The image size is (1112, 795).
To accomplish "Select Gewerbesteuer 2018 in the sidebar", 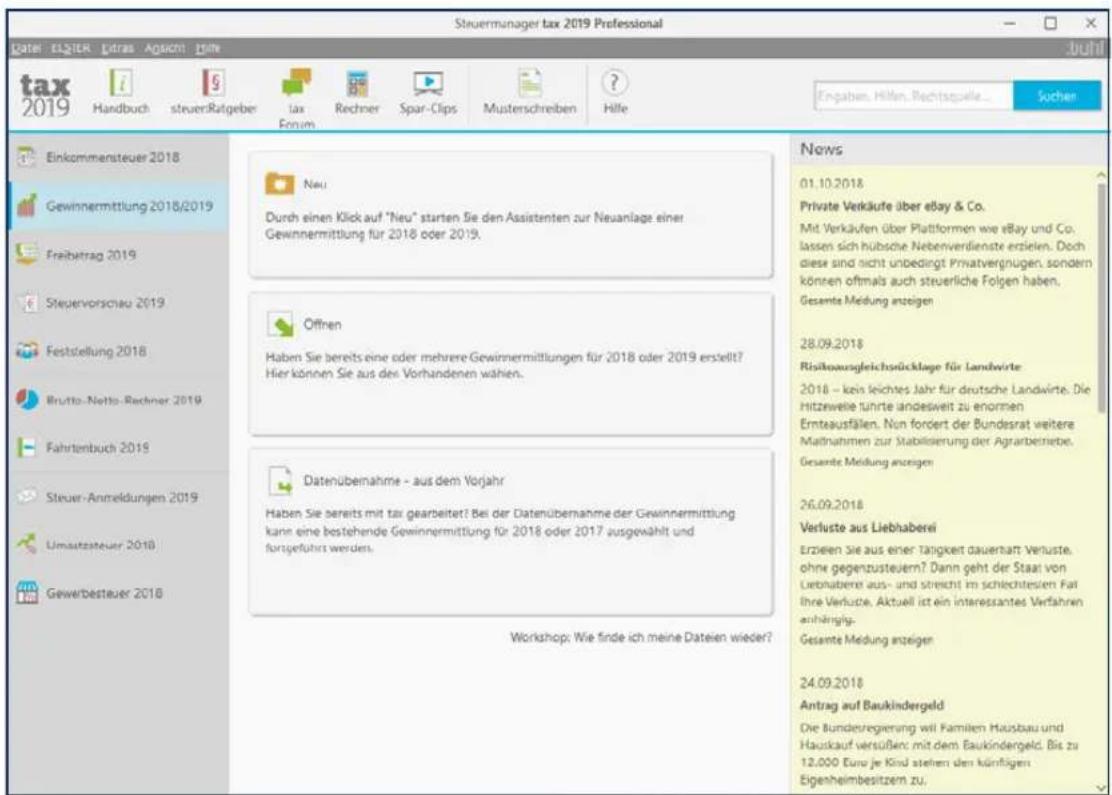I will 119,593.
